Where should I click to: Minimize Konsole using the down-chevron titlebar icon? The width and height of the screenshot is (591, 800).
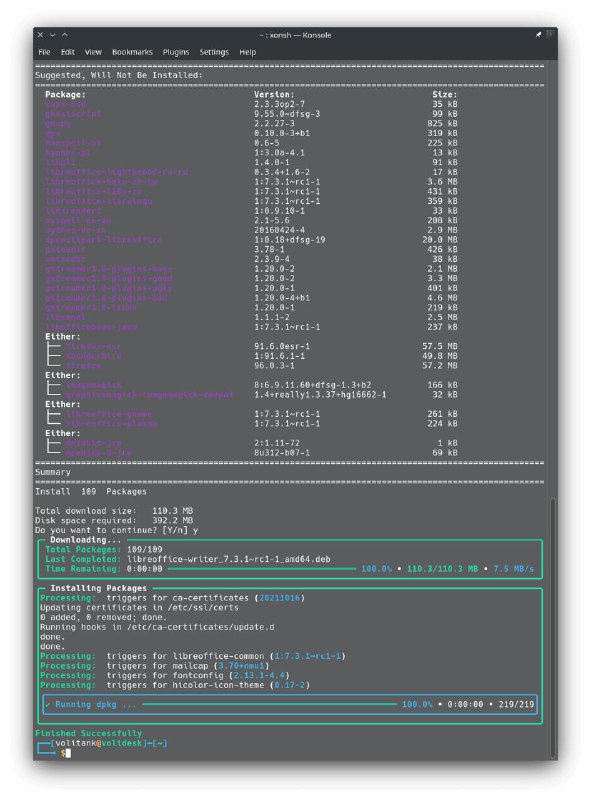pyautogui.click(x=52, y=35)
